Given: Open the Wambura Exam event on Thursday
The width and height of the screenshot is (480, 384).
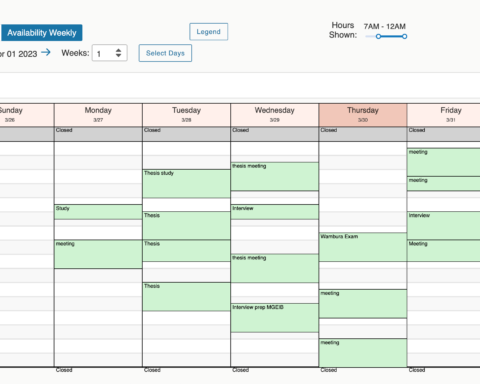Looking at the screenshot, I should pos(363,247).
